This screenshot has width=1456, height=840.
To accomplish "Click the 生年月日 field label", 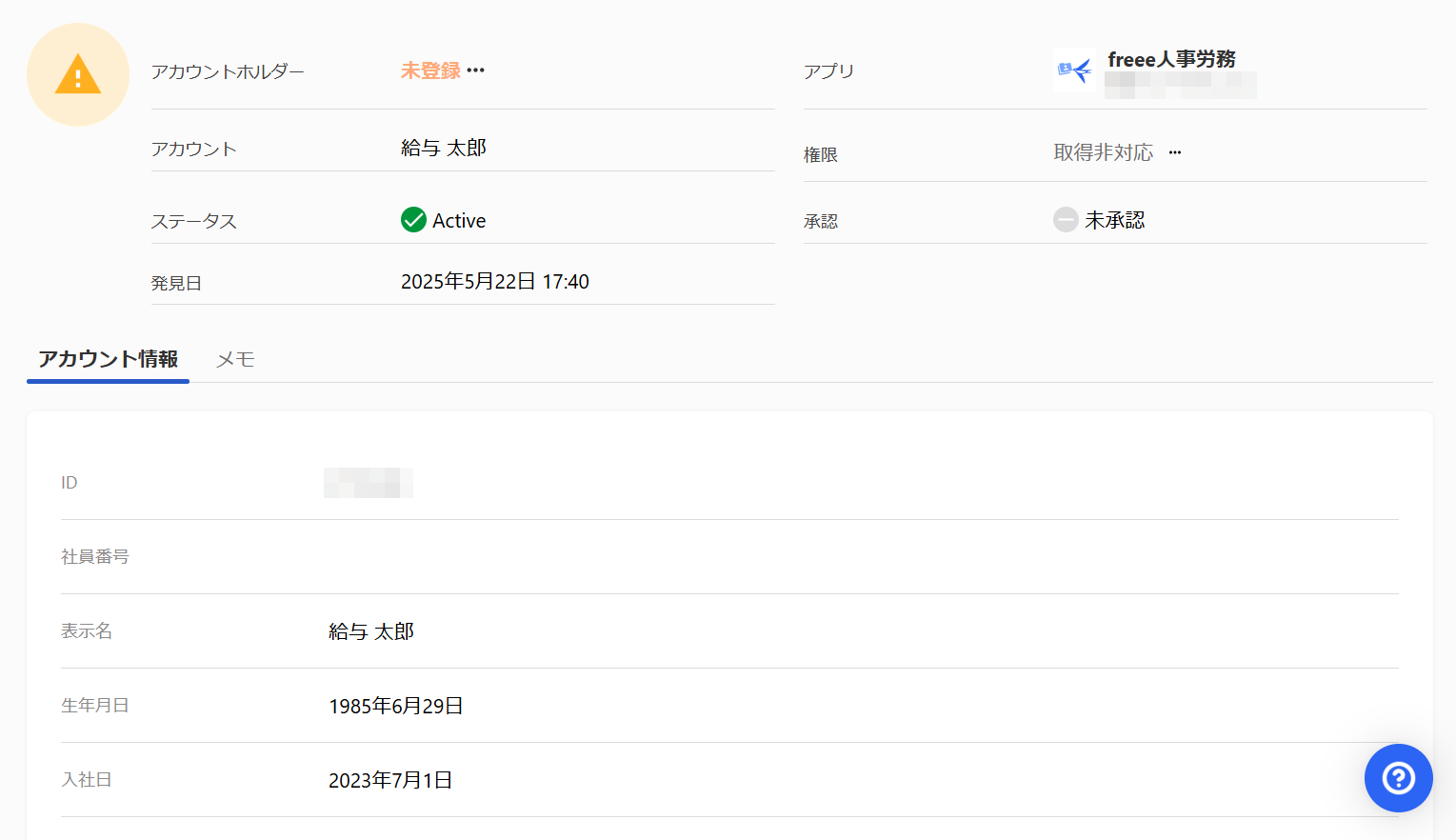I will pos(95,706).
